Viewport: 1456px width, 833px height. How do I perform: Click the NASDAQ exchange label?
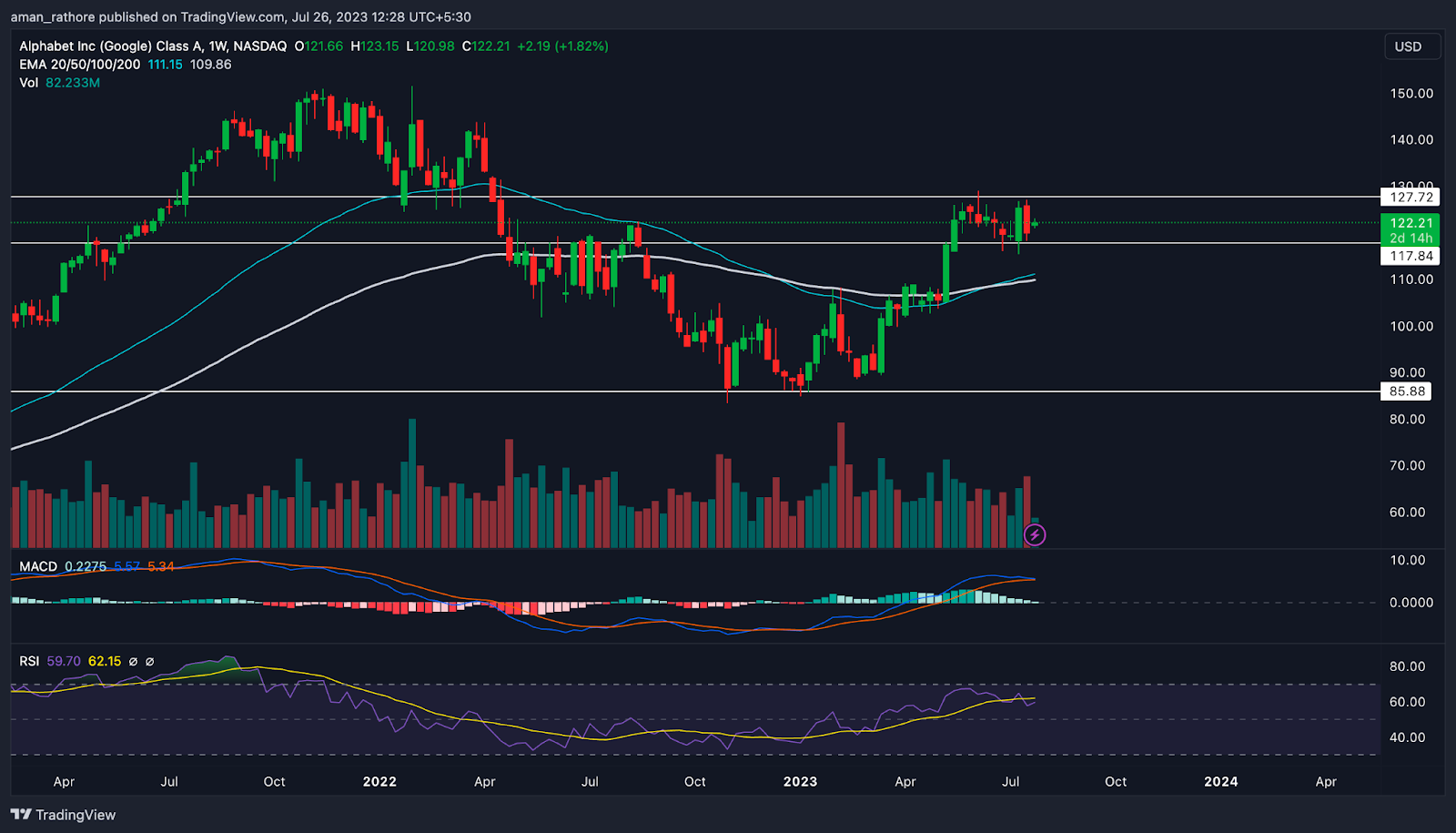[260, 46]
